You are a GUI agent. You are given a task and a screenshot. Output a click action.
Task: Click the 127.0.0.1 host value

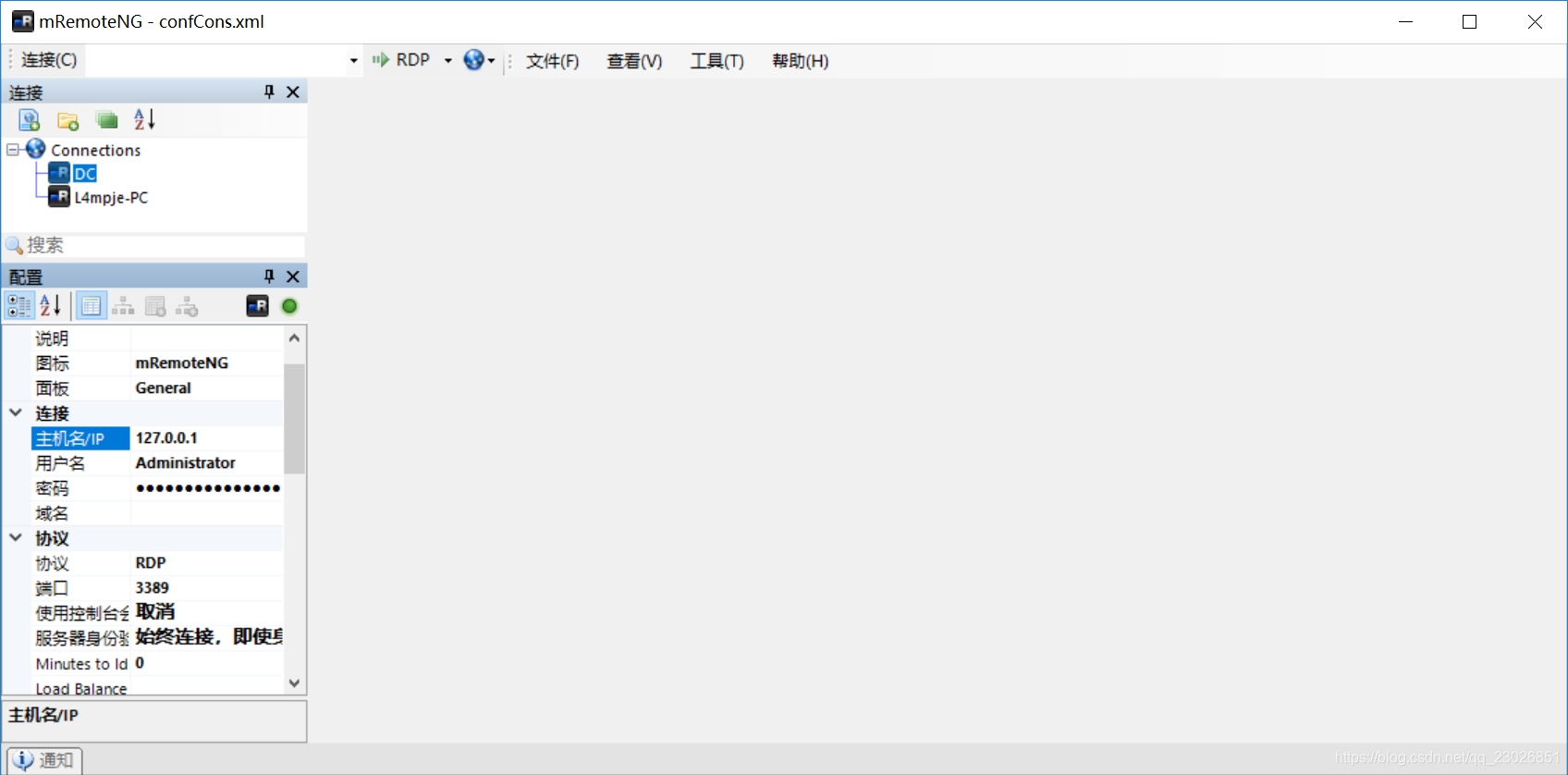(207, 437)
